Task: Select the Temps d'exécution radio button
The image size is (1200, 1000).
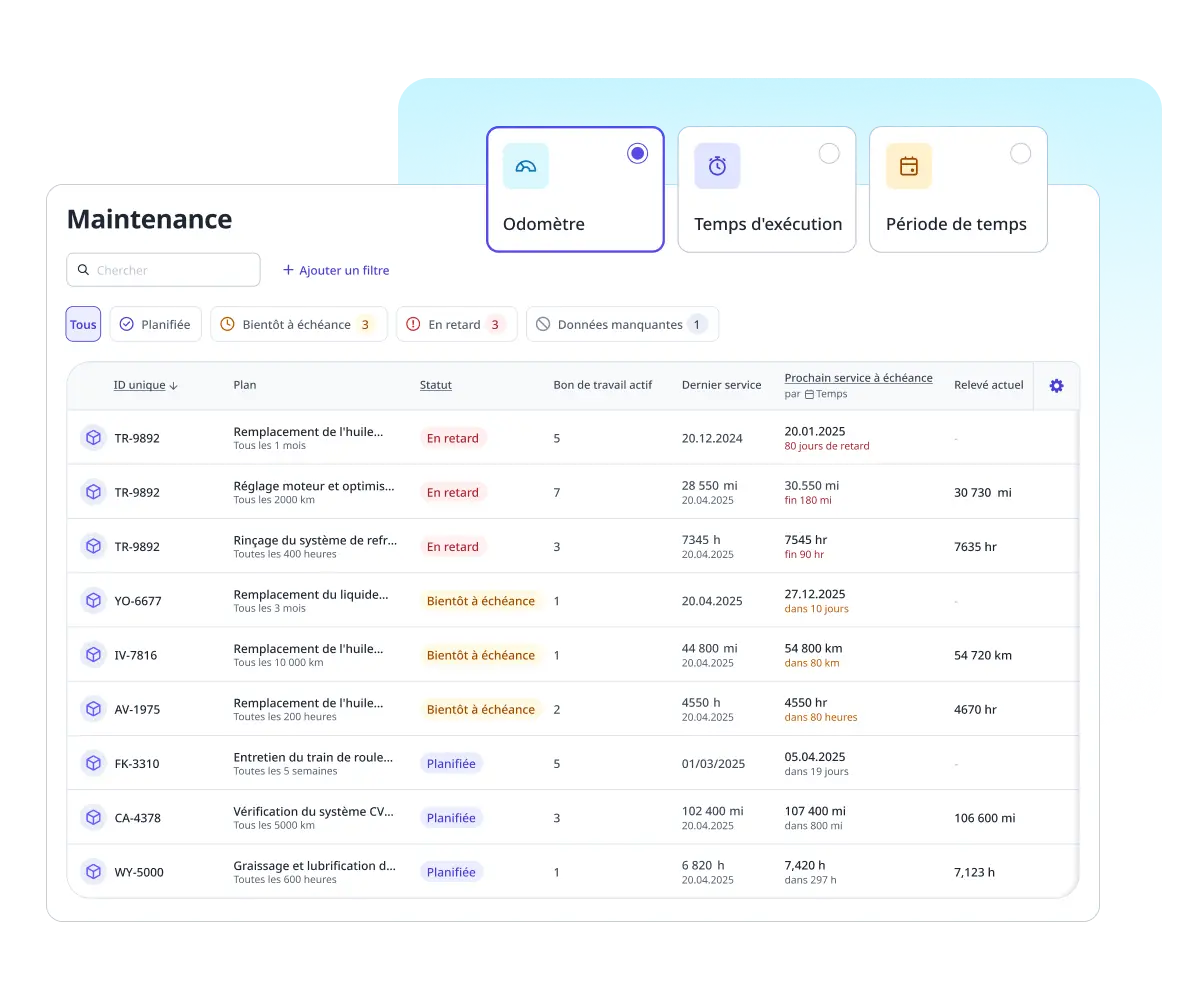Action: point(829,153)
